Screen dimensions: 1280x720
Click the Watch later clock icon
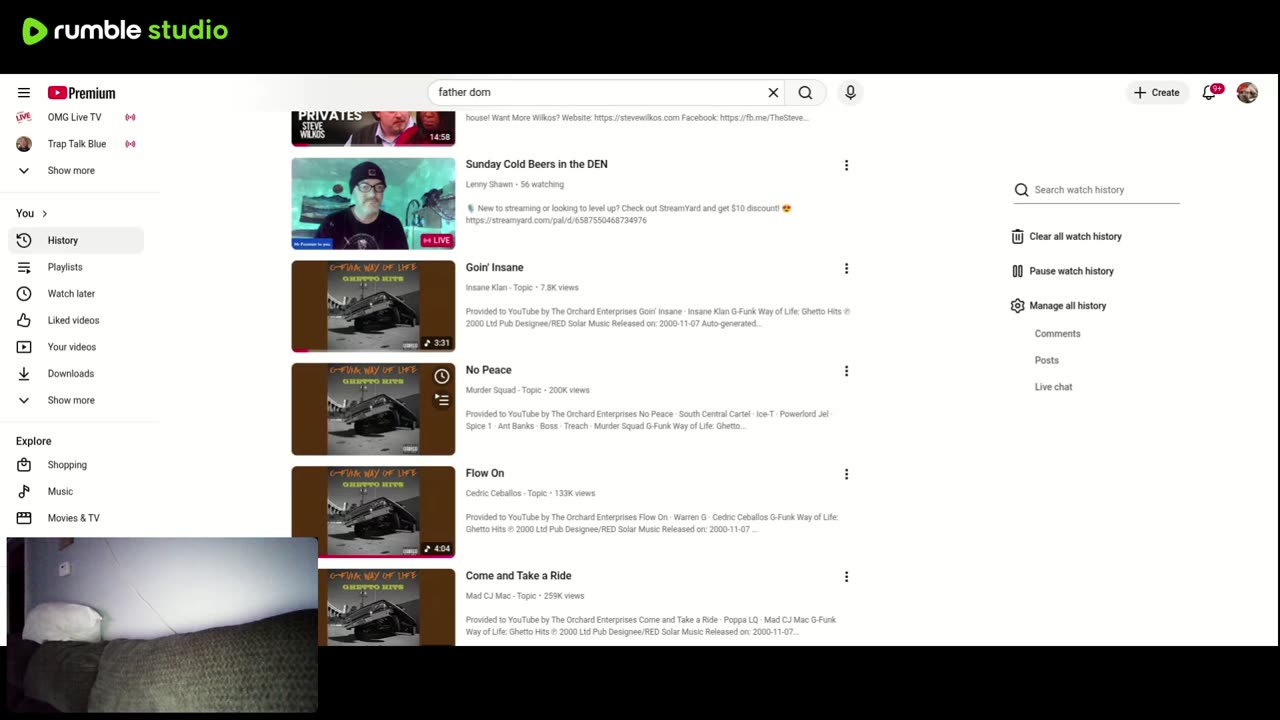(x=24, y=294)
